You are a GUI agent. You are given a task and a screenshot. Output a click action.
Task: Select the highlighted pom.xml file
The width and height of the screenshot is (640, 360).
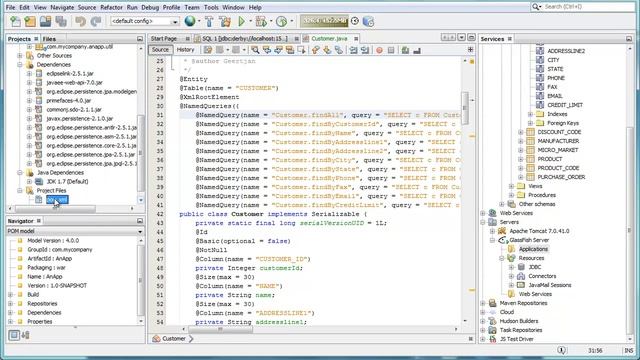point(57,200)
